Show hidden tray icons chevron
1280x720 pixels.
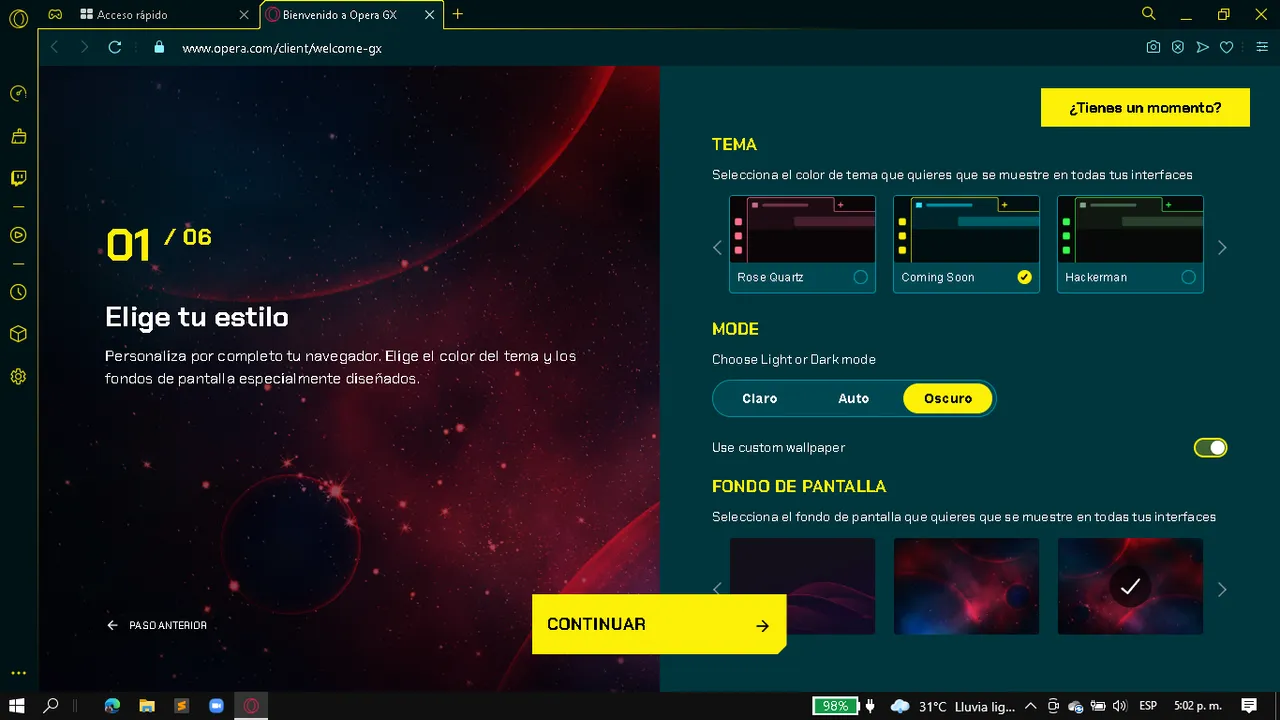1030,705
